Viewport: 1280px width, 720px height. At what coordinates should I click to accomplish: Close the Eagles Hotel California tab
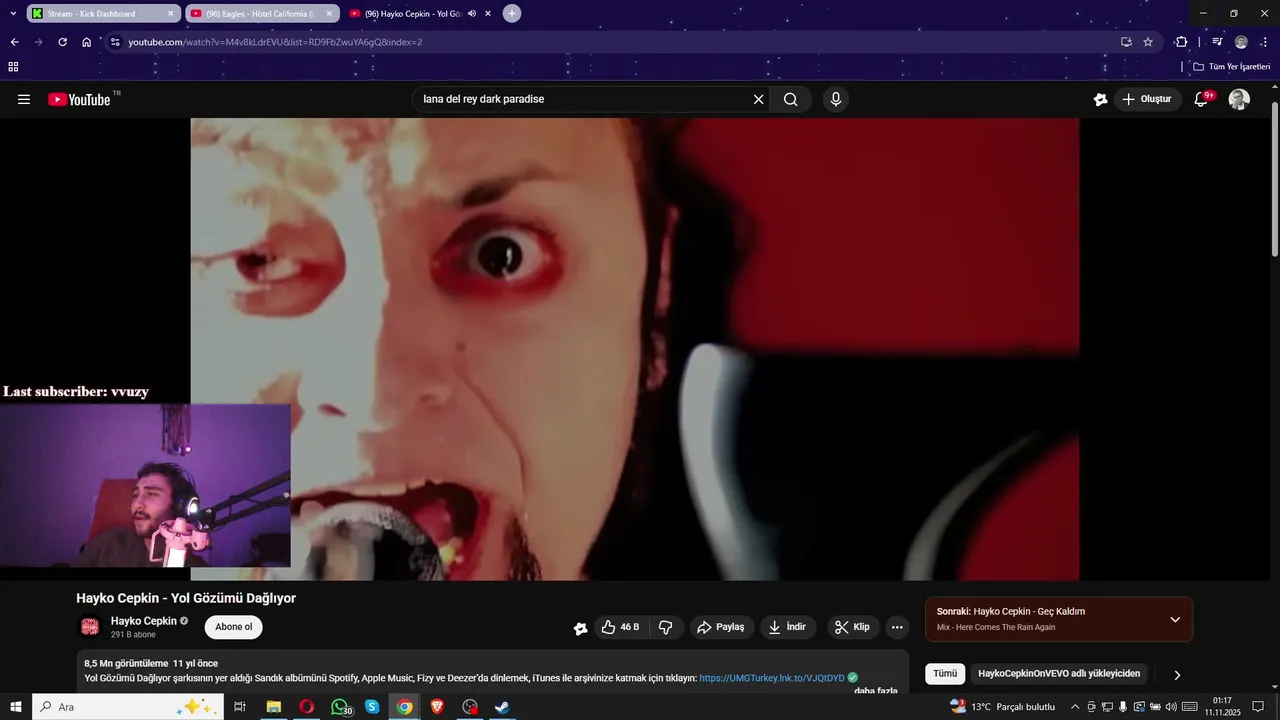(x=329, y=14)
